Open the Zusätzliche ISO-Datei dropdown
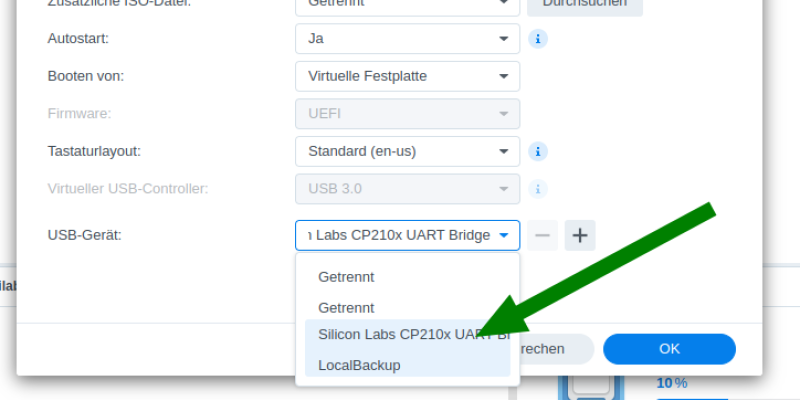 tap(407, 4)
